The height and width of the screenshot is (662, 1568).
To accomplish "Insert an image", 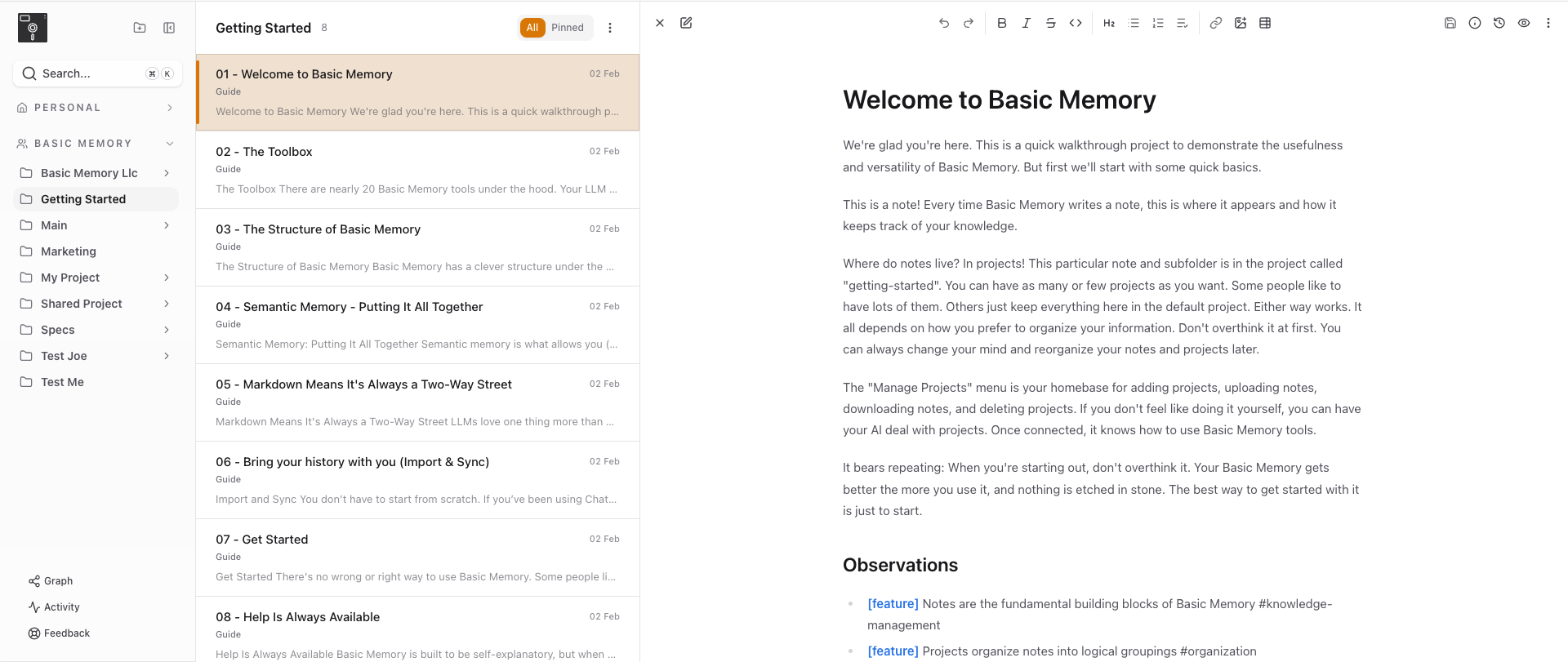I will pos(1241,23).
